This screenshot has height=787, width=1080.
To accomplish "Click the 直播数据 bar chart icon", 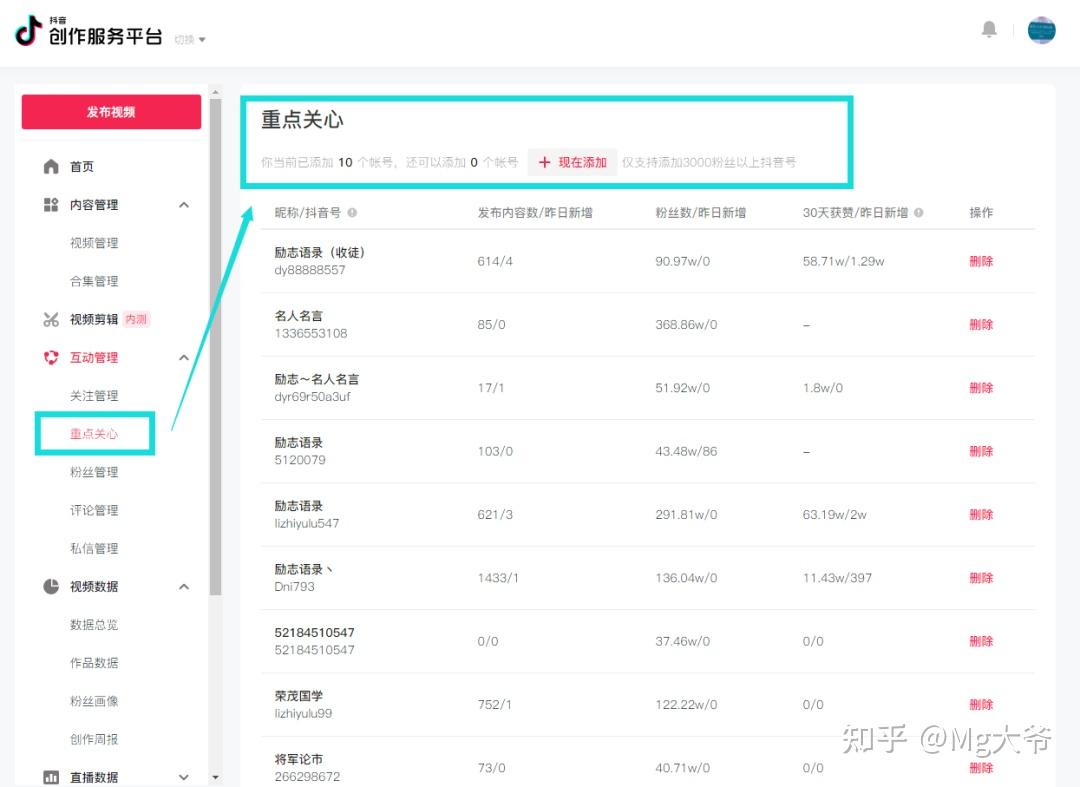I will coord(51,777).
